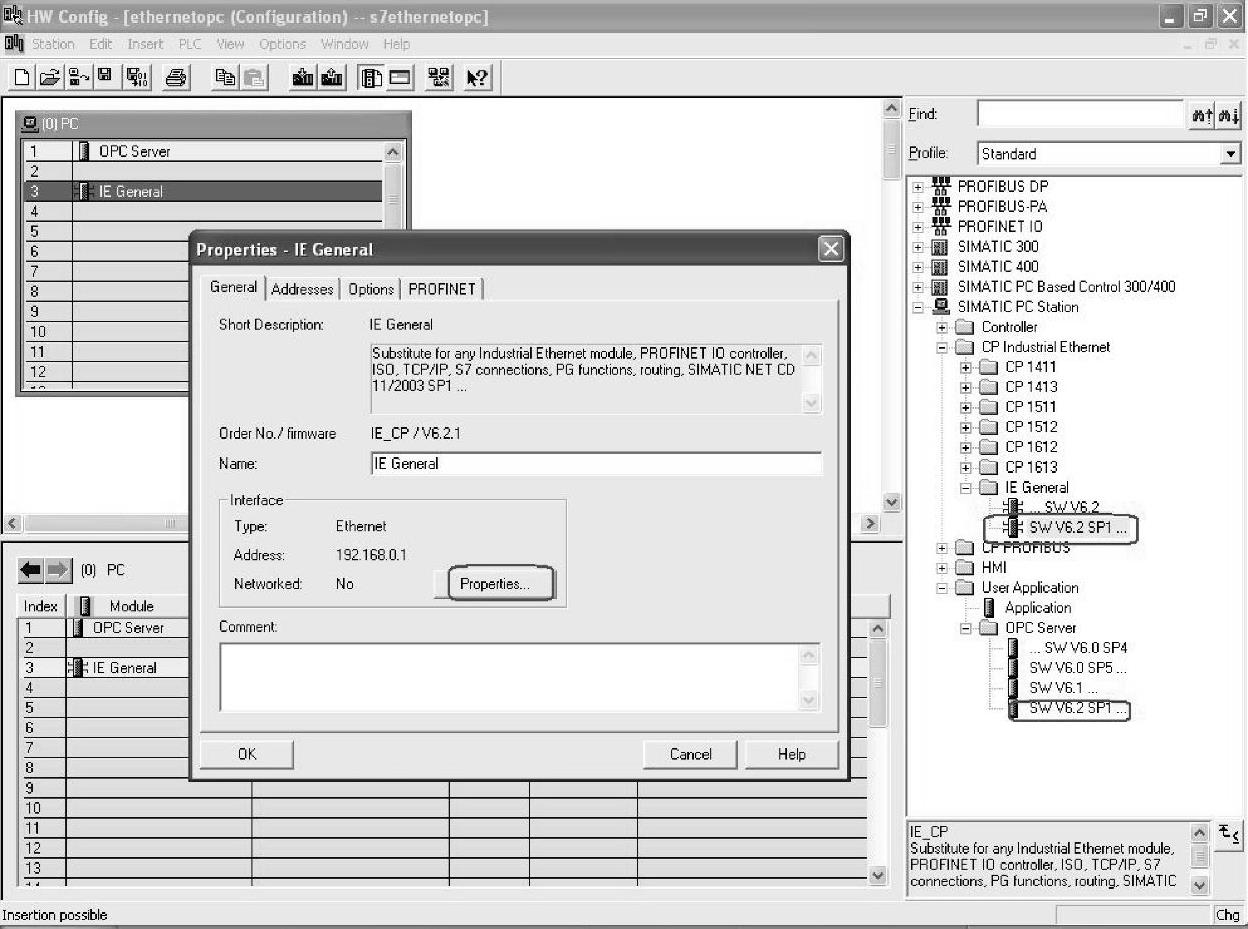The height and width of the screenshot is (929, 1248).
Task: Click inside the Name text field
Action: 595,464
